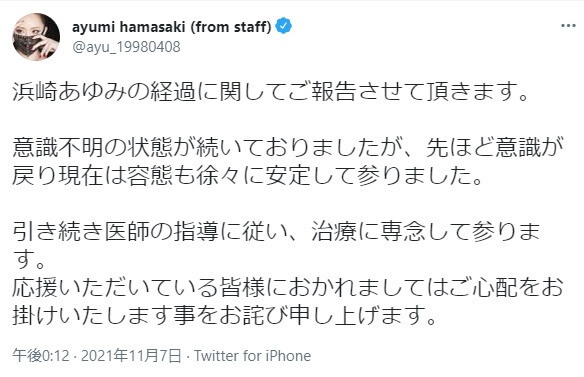This screenshot has width=584, height=377.
Task: Open ayumi hamasaki's profile avatar
Action: tap(36, 37)
